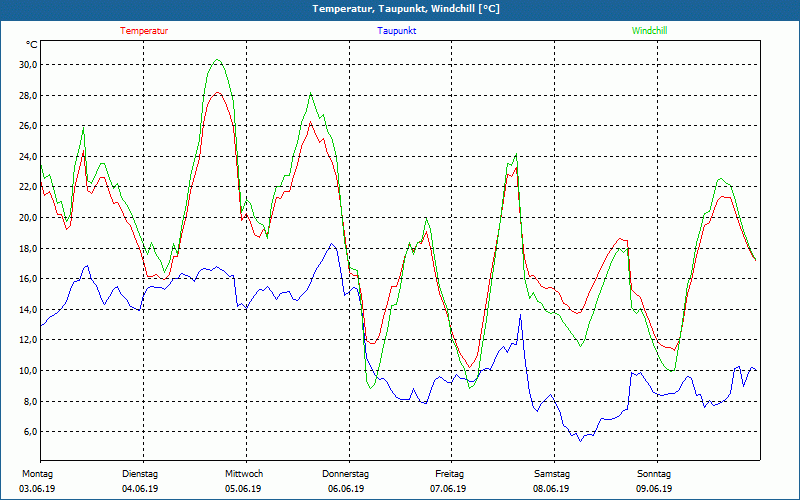Click the 08.06.19 date label

coord(551,489)
